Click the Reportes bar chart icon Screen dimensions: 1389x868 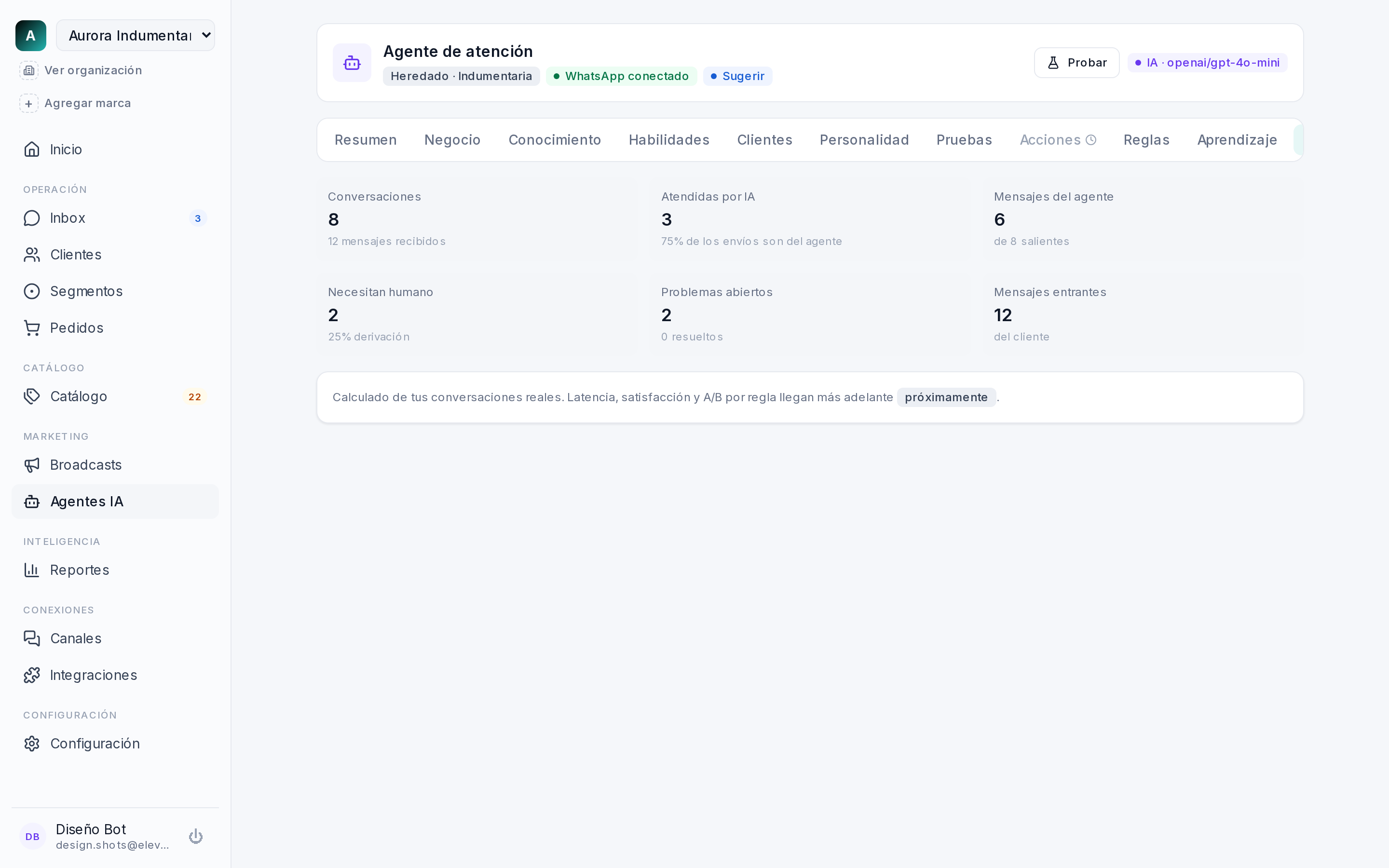[32, 570]
